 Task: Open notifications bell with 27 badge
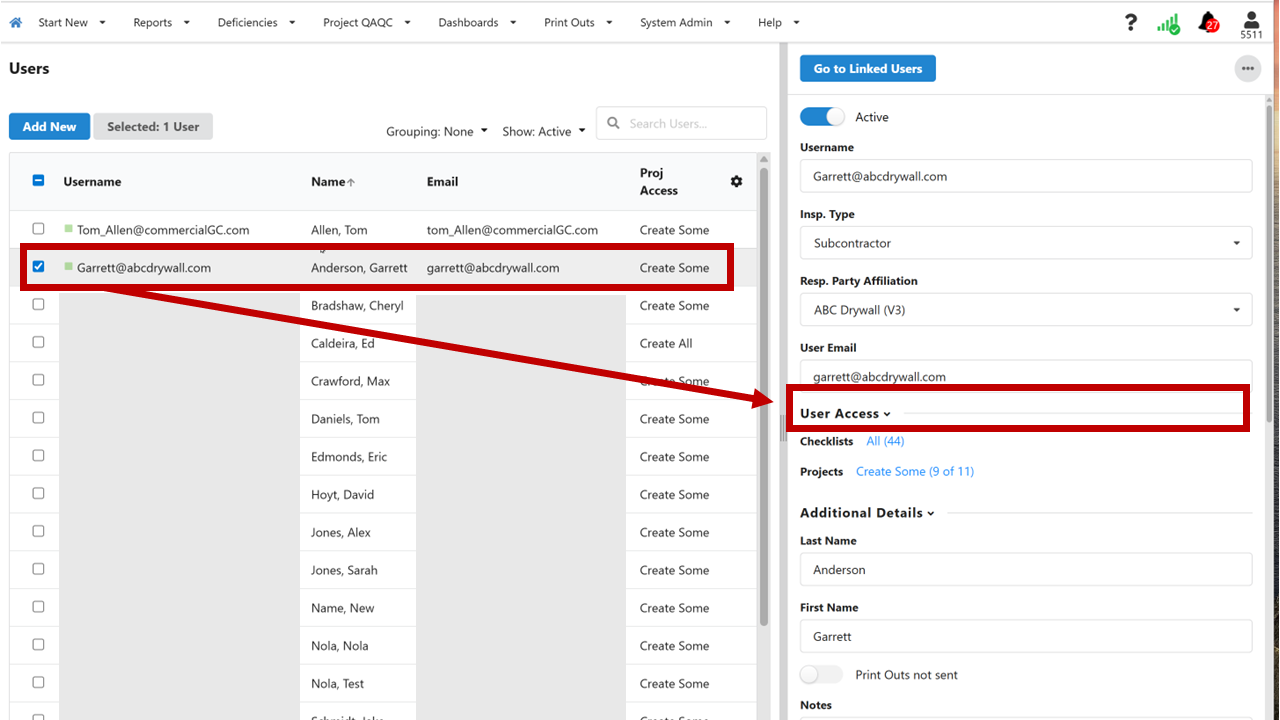click(1209, 22)
